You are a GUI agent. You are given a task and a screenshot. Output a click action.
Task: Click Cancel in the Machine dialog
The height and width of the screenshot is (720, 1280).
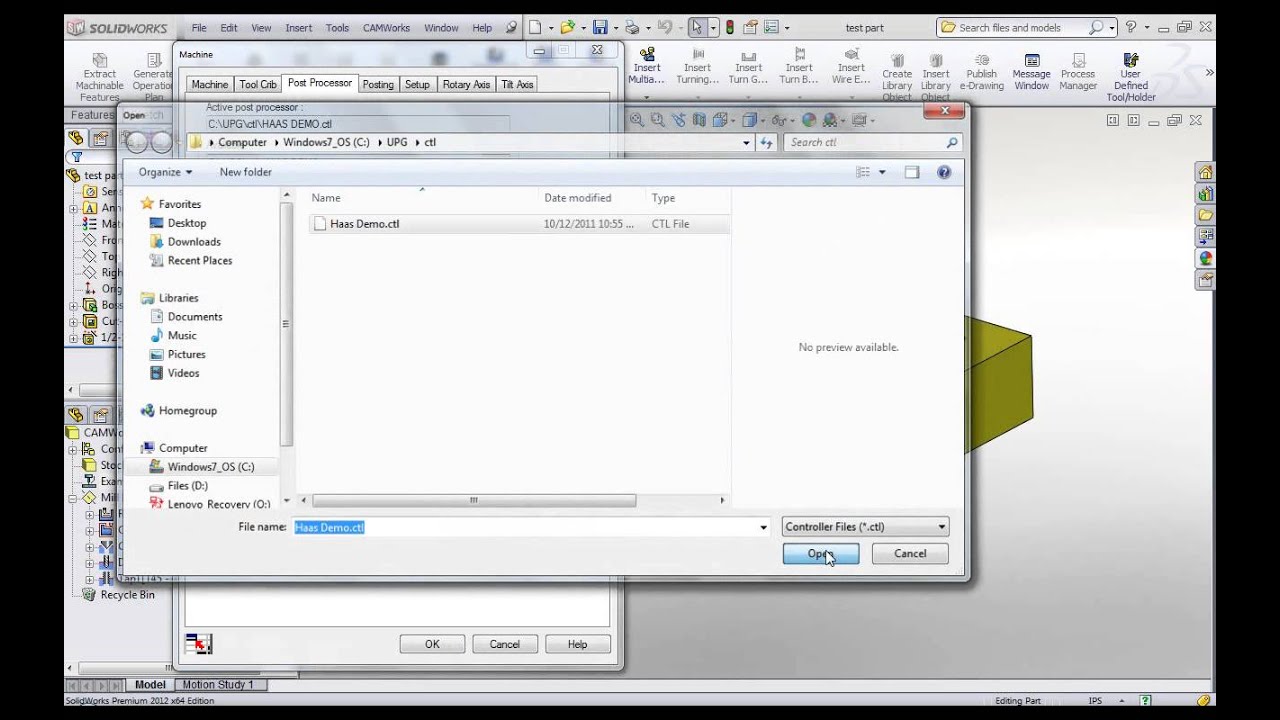click(504, 644)
